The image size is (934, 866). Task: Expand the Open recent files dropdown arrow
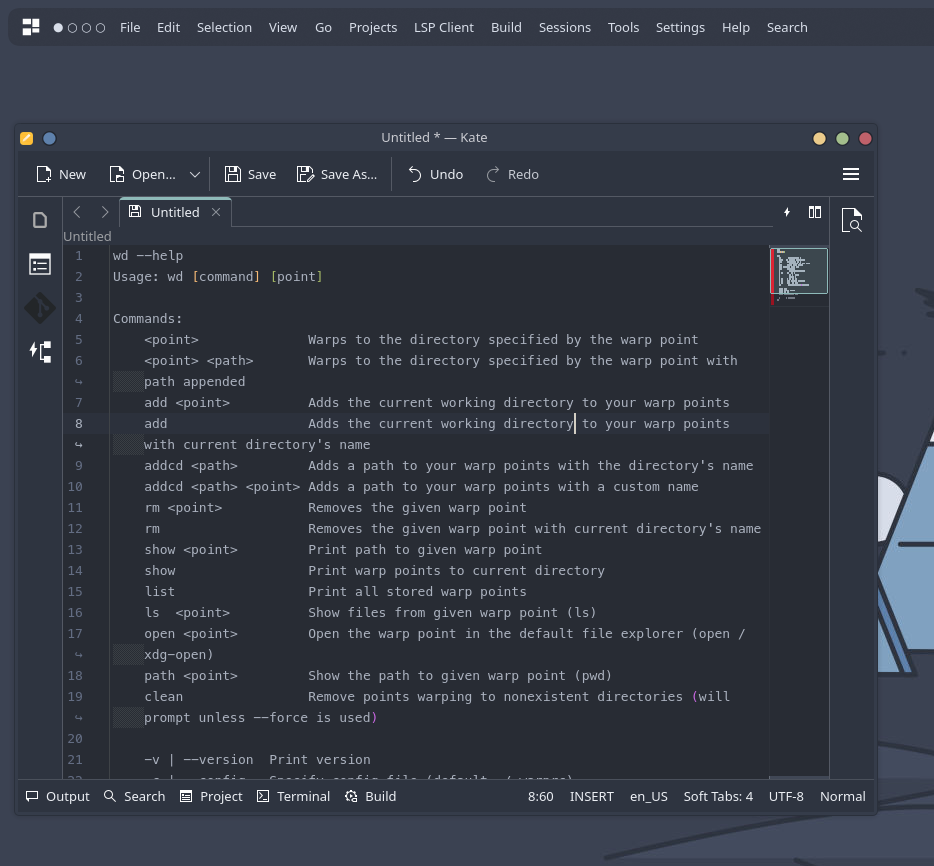195,174
